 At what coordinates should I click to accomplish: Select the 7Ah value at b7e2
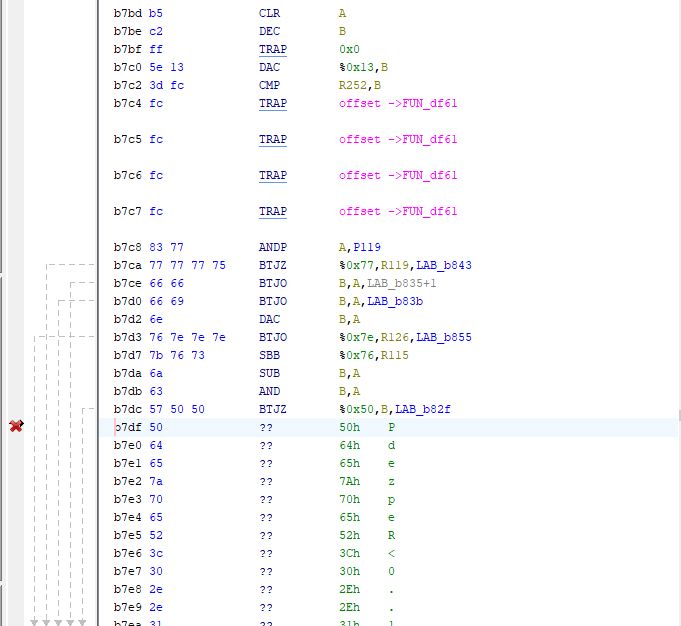(349, 481)
